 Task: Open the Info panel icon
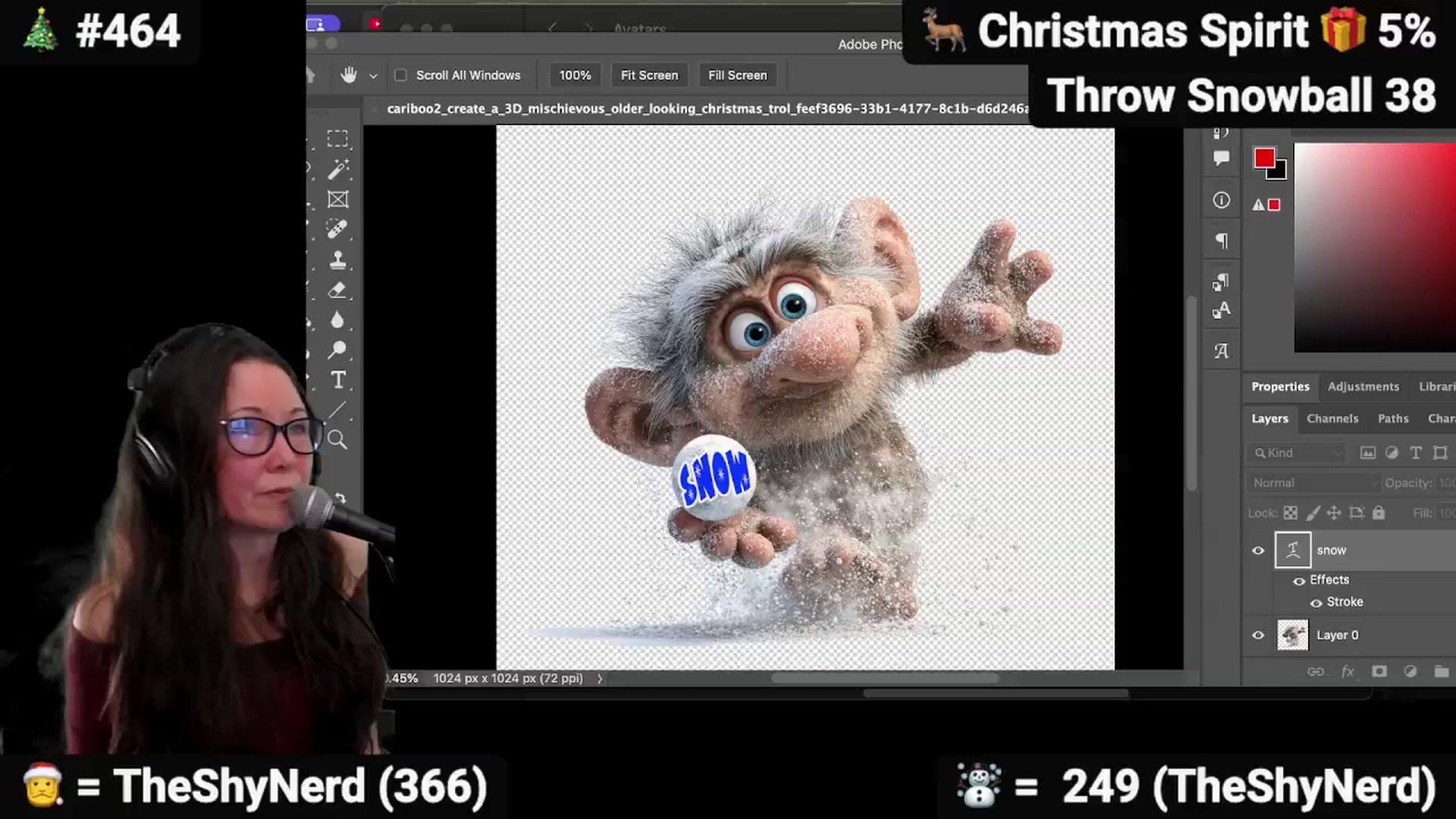(1221, 200)
